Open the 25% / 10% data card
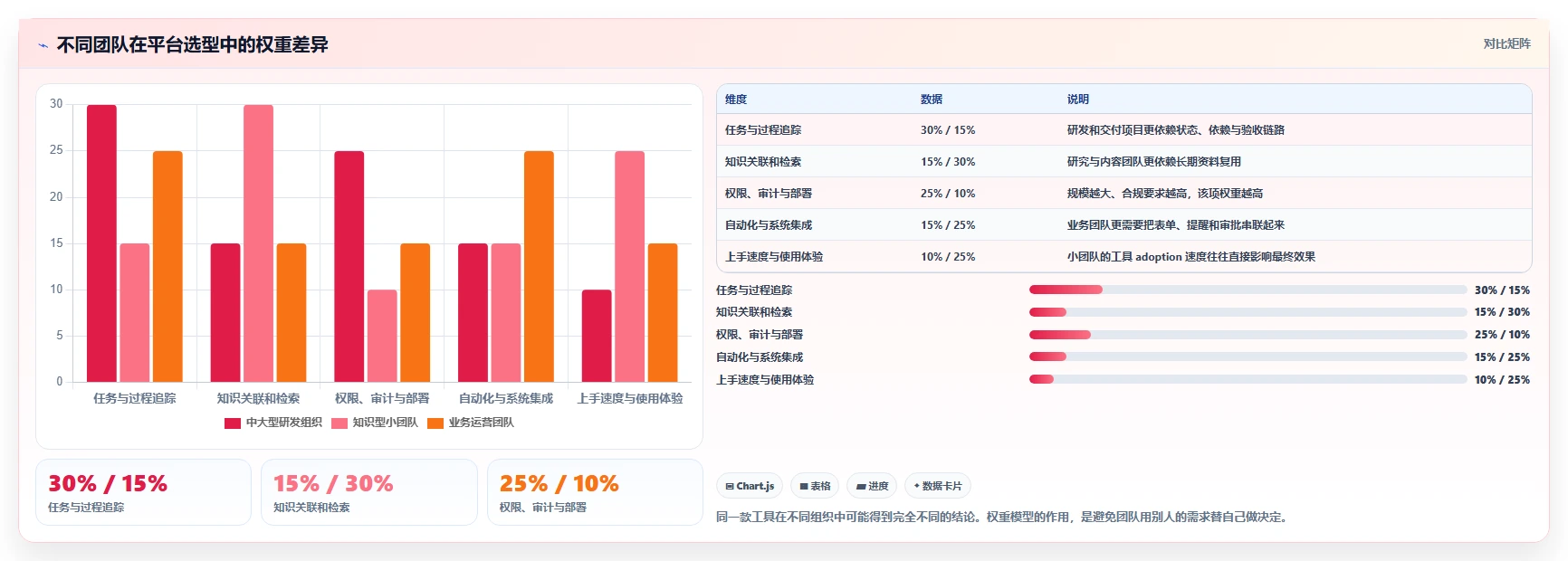The height and width of the screenshot is (561, 1568). (595, 492)
